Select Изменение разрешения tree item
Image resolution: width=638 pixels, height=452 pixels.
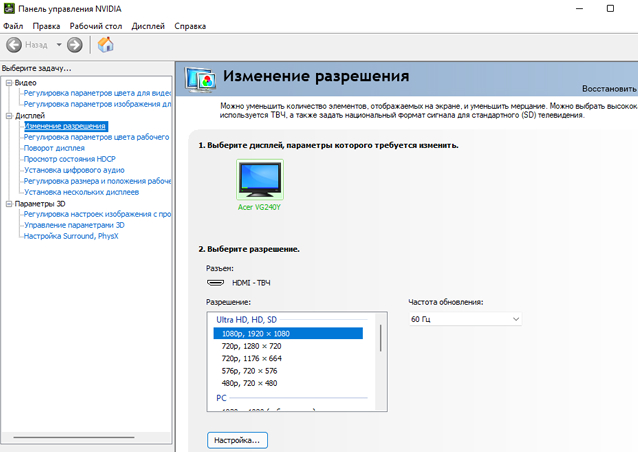[x=65, y=126]
